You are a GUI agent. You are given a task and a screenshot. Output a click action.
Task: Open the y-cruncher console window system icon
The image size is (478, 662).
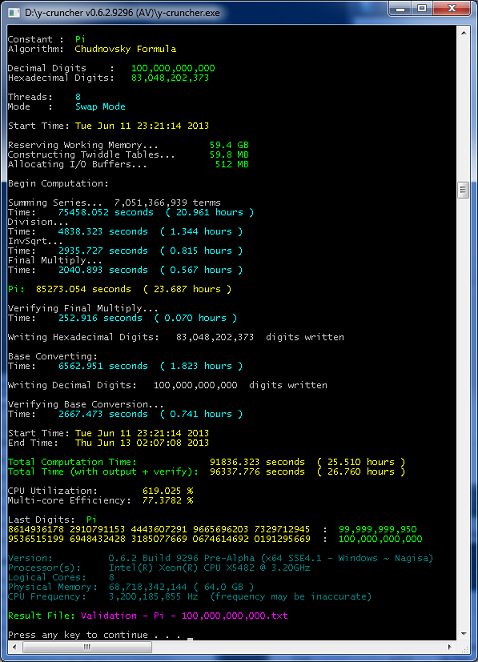14,12
